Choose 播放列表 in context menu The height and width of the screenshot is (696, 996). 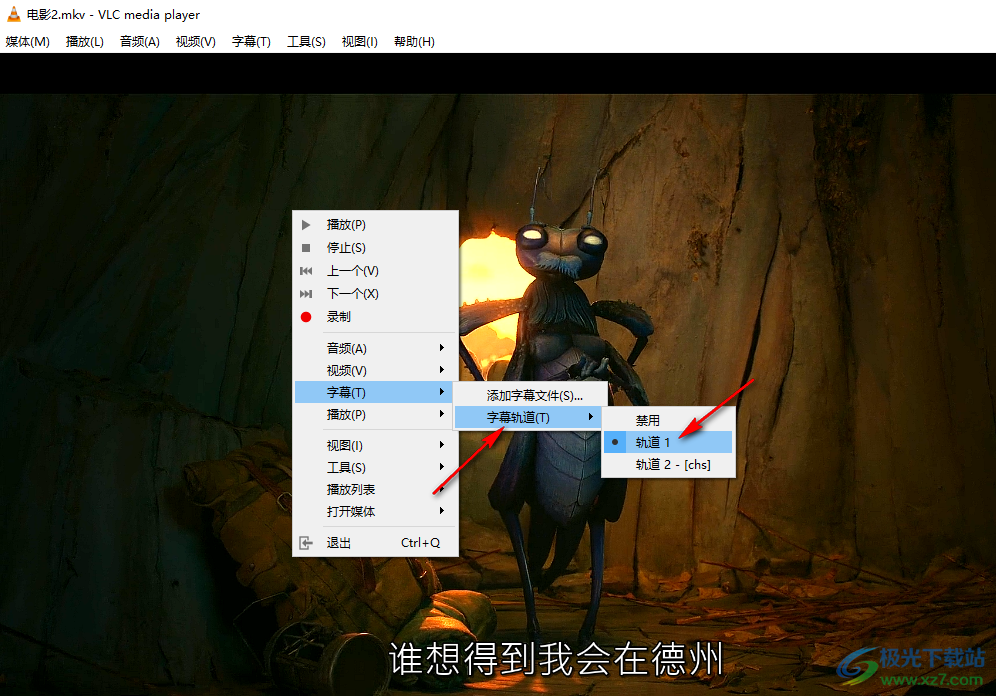(375, 489)
